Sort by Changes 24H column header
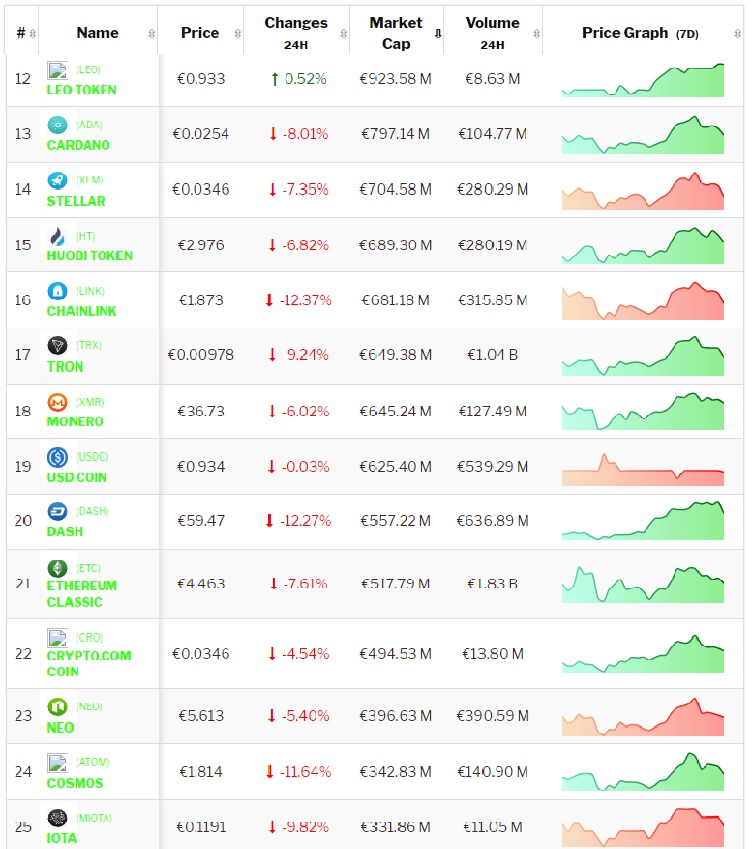 pyautogui.click(x=295, y=32)
